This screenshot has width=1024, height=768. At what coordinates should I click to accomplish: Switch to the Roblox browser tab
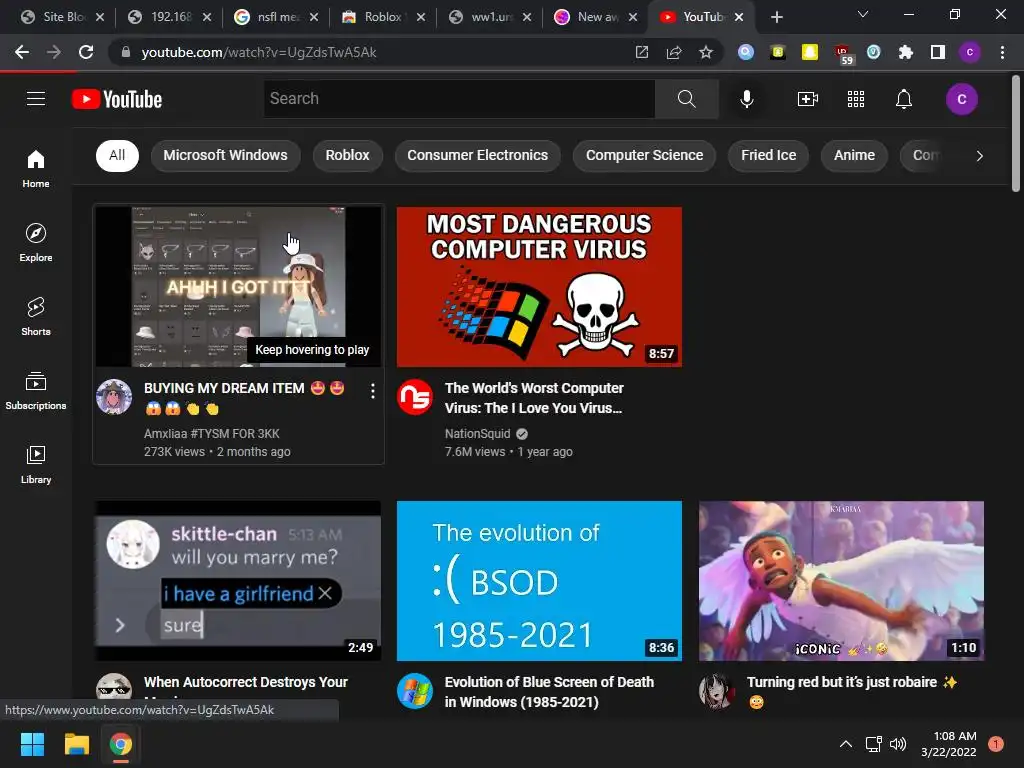point(382,17)
